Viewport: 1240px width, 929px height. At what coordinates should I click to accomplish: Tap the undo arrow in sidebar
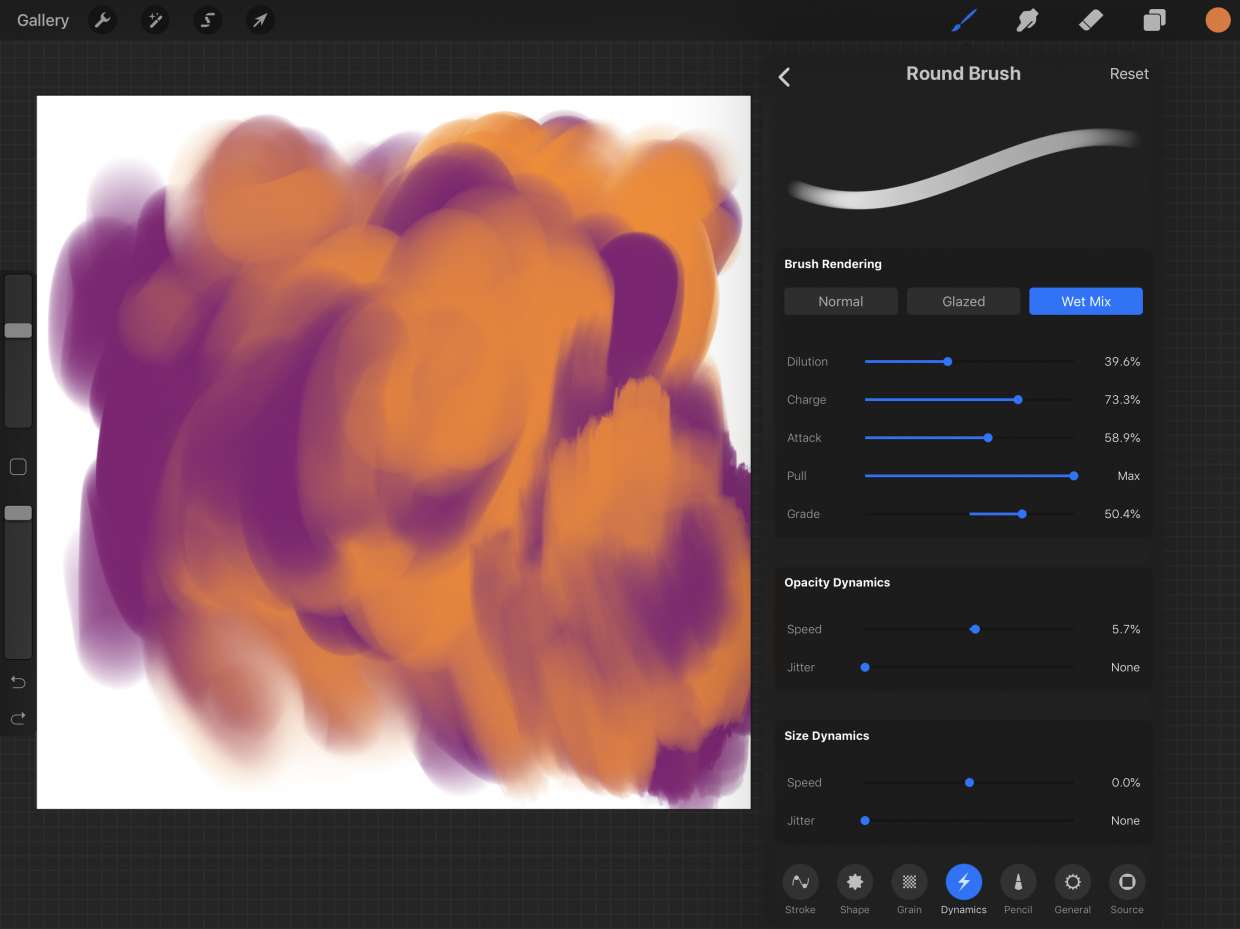click(18, 682)
